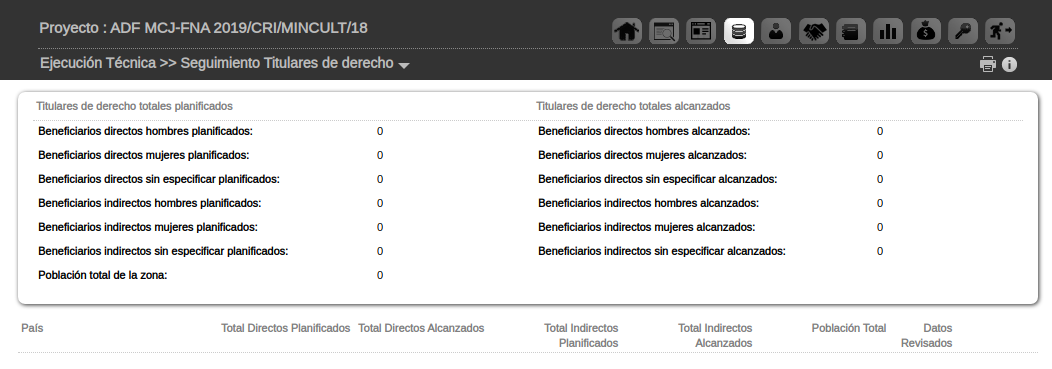The height and width of the screenshot is (369, 1052).
Task: Click the 0 value for indirectos mujeres alcanzados
Action: tap(880, 227)
